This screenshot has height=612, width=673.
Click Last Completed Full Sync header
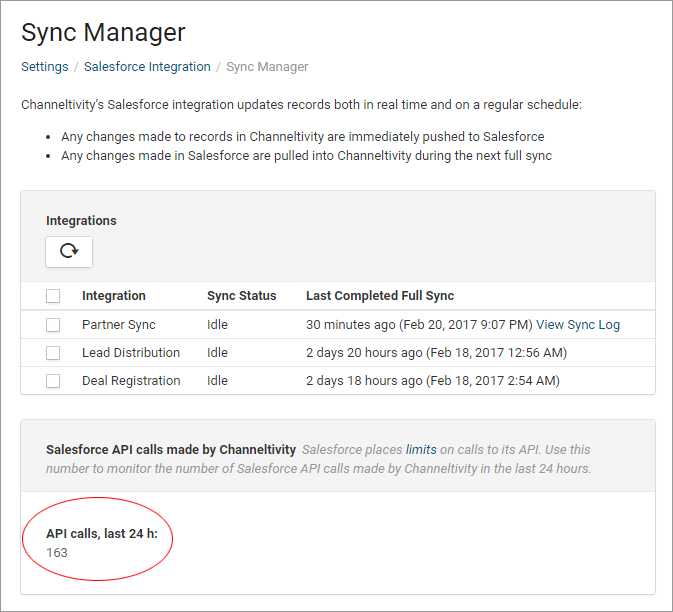380,296
